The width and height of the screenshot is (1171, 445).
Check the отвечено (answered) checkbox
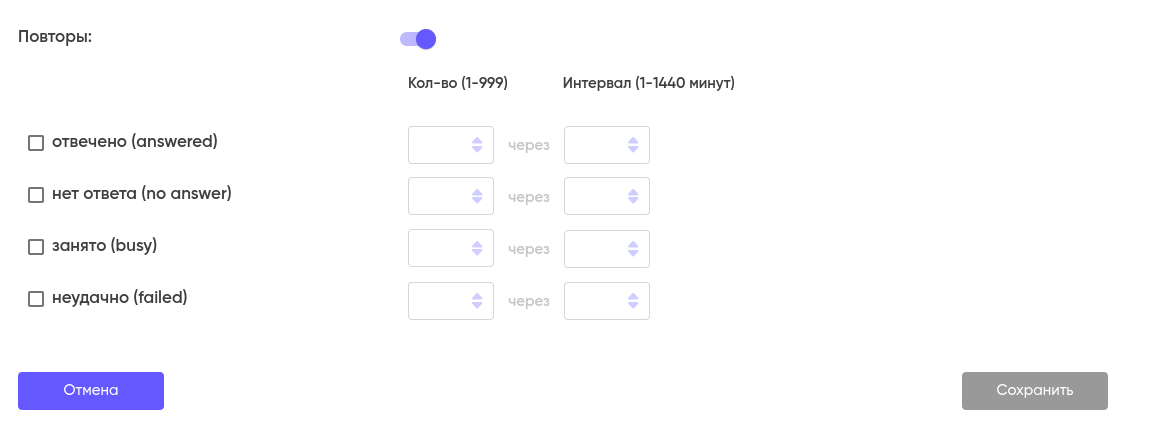[36, 143]
